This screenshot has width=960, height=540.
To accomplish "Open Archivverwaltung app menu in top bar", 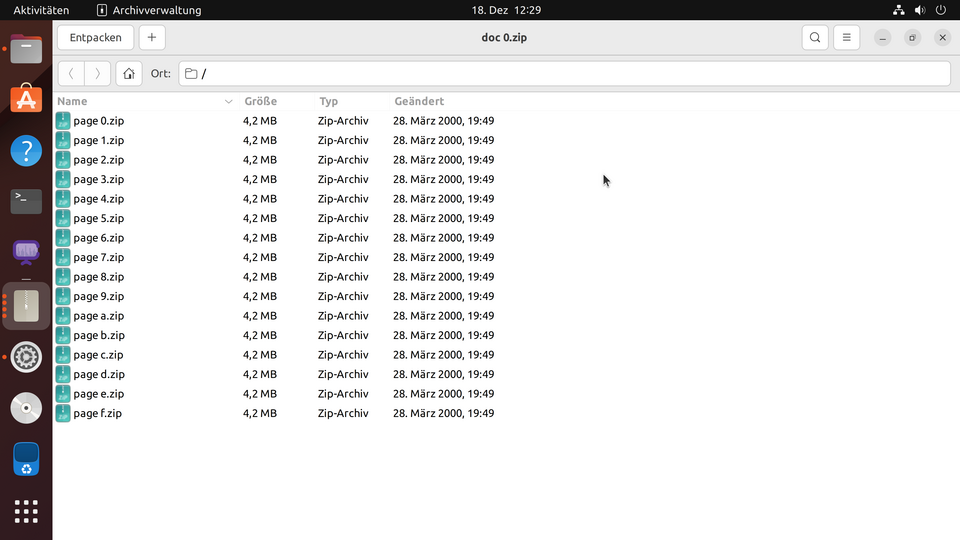I will click(149, 10).
